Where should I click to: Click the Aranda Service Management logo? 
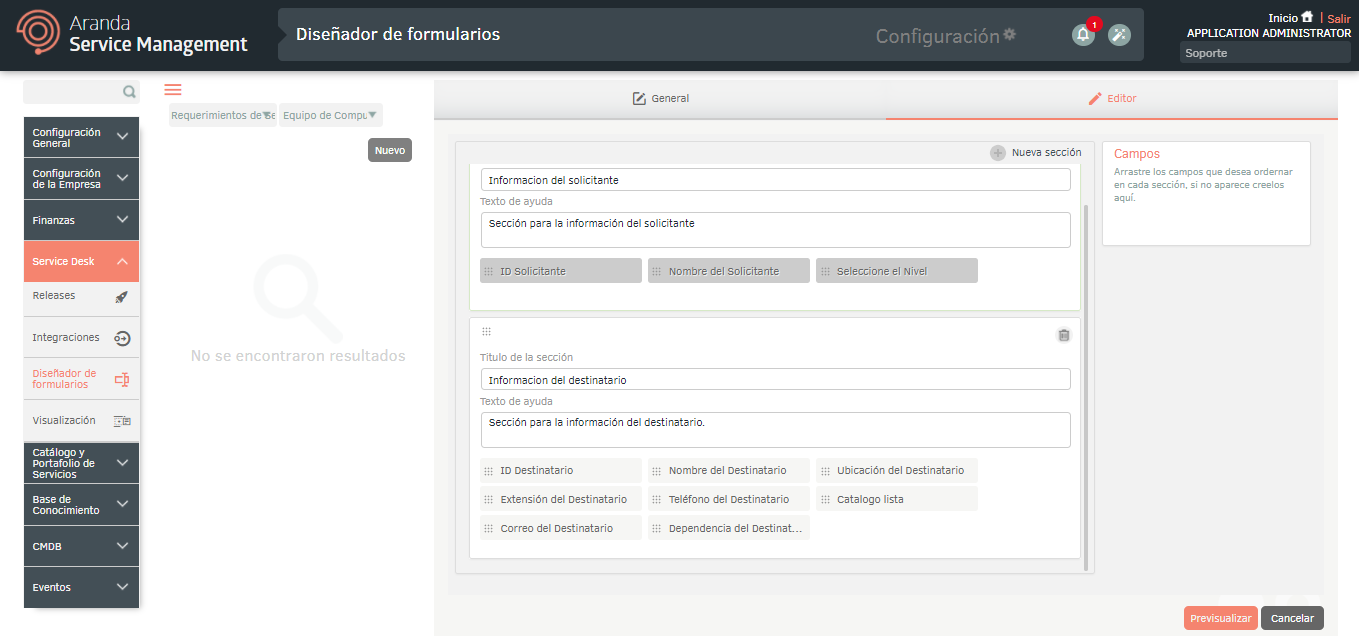pyautogui.click(x=133, y=35)
